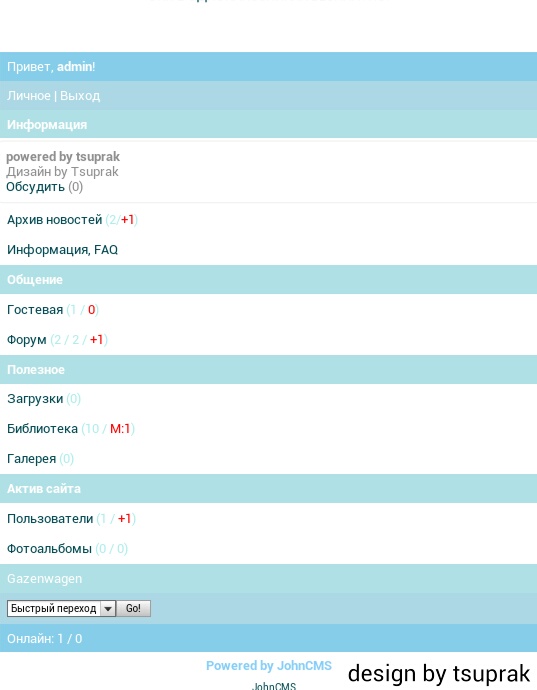Image resolution: width=537 pixels, height=690 pixels.
Task: Click the small JohnCMS footer link
Action: click(274, 686)
